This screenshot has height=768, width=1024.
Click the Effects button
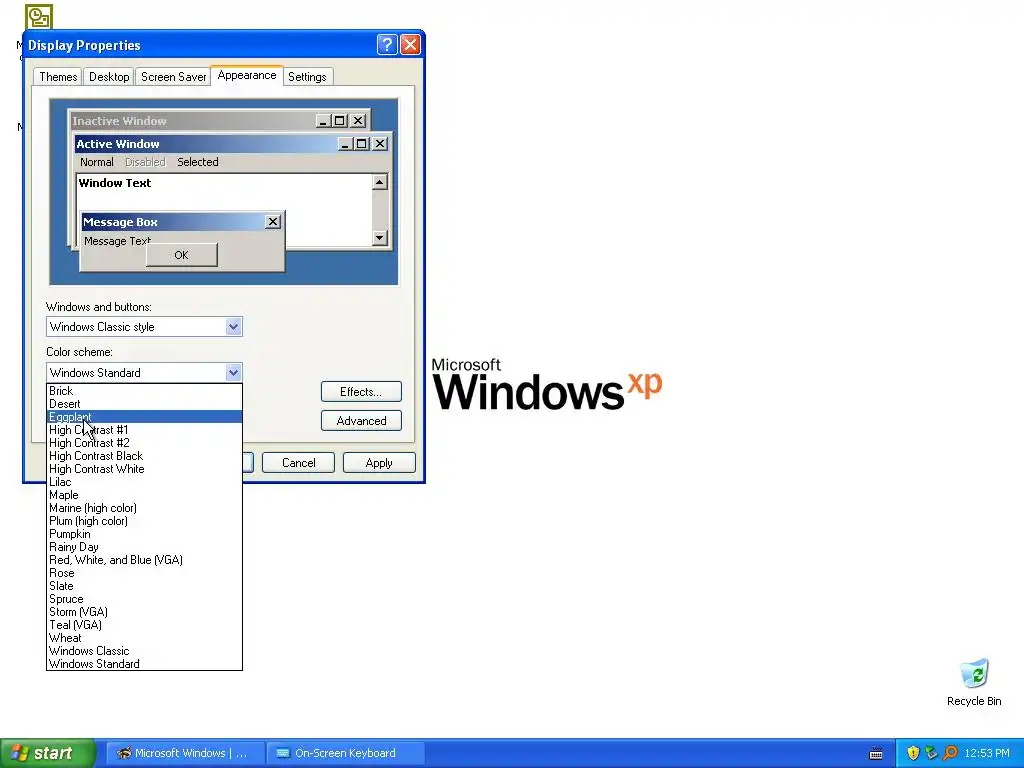tap(361, 392)
